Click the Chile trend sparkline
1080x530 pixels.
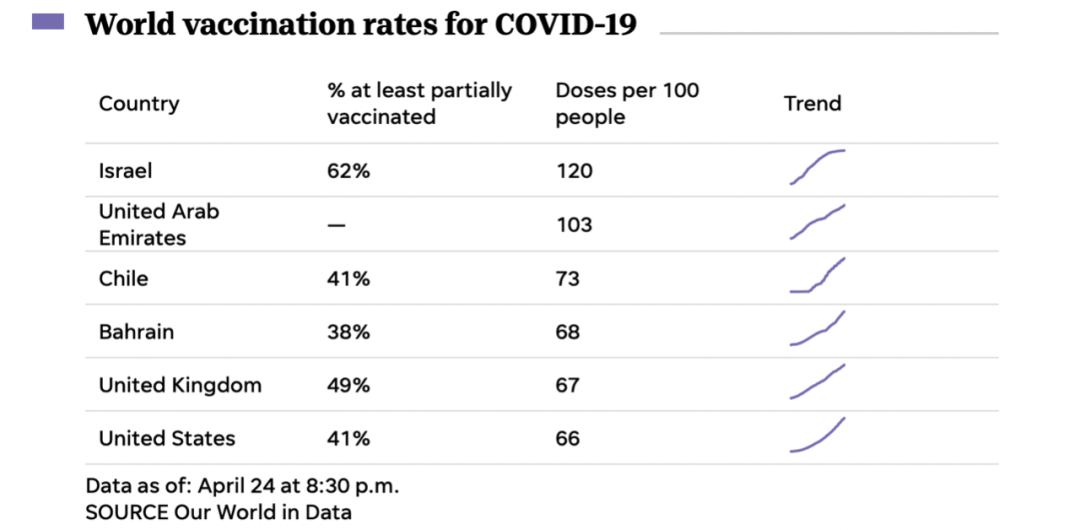pyautogui.click(x=818, y=276)
